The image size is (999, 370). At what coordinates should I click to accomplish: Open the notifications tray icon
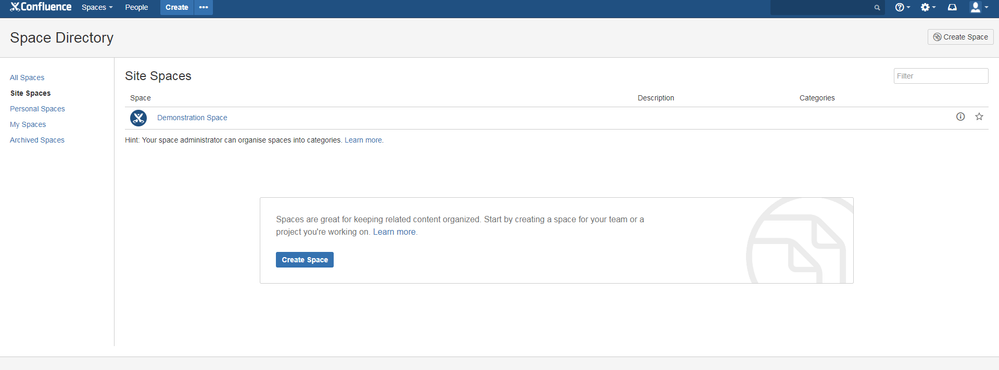[952, 8]
